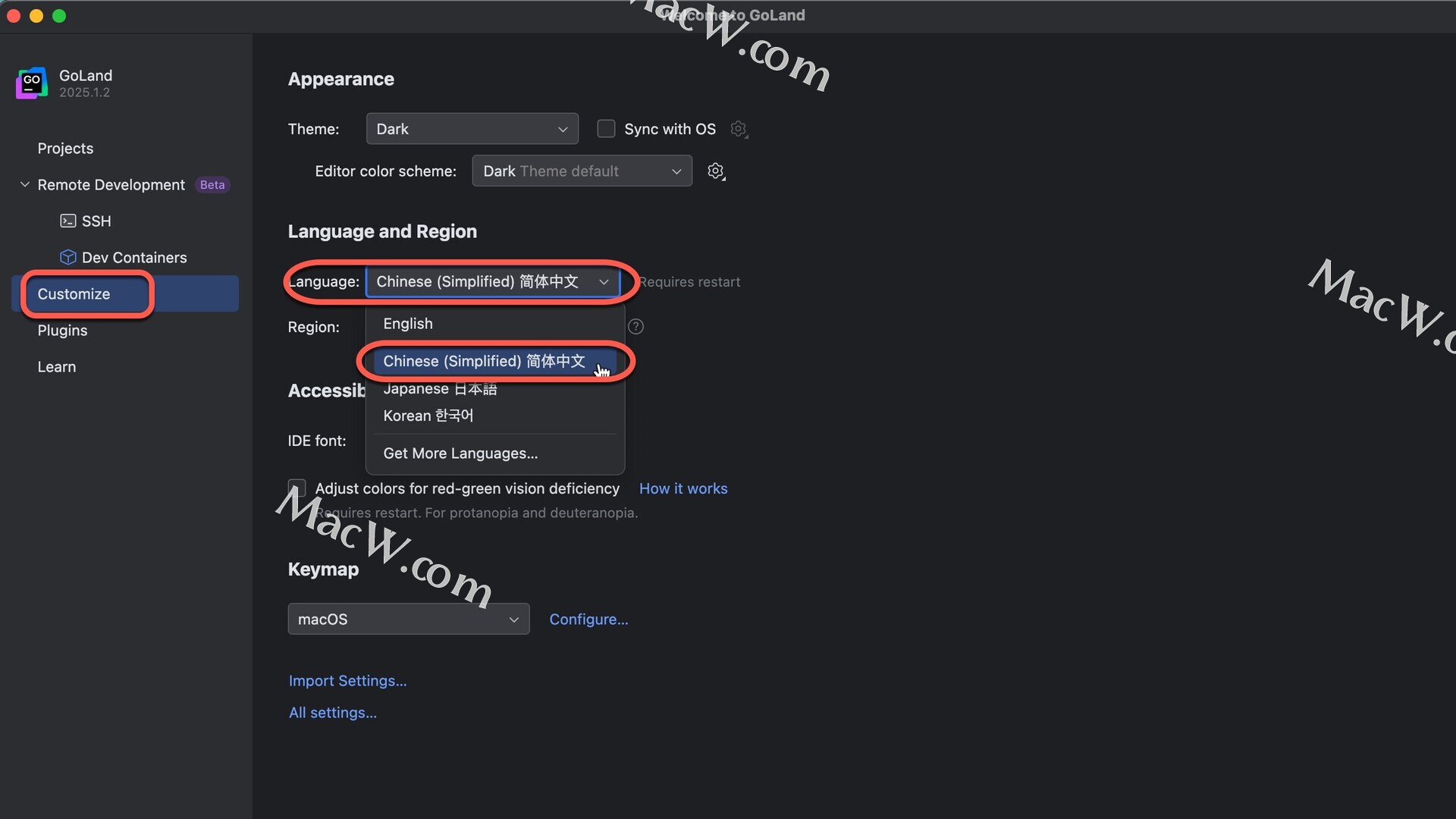Click the GoLand logo icon
The image size is (1456, 819).
[32, 83]
